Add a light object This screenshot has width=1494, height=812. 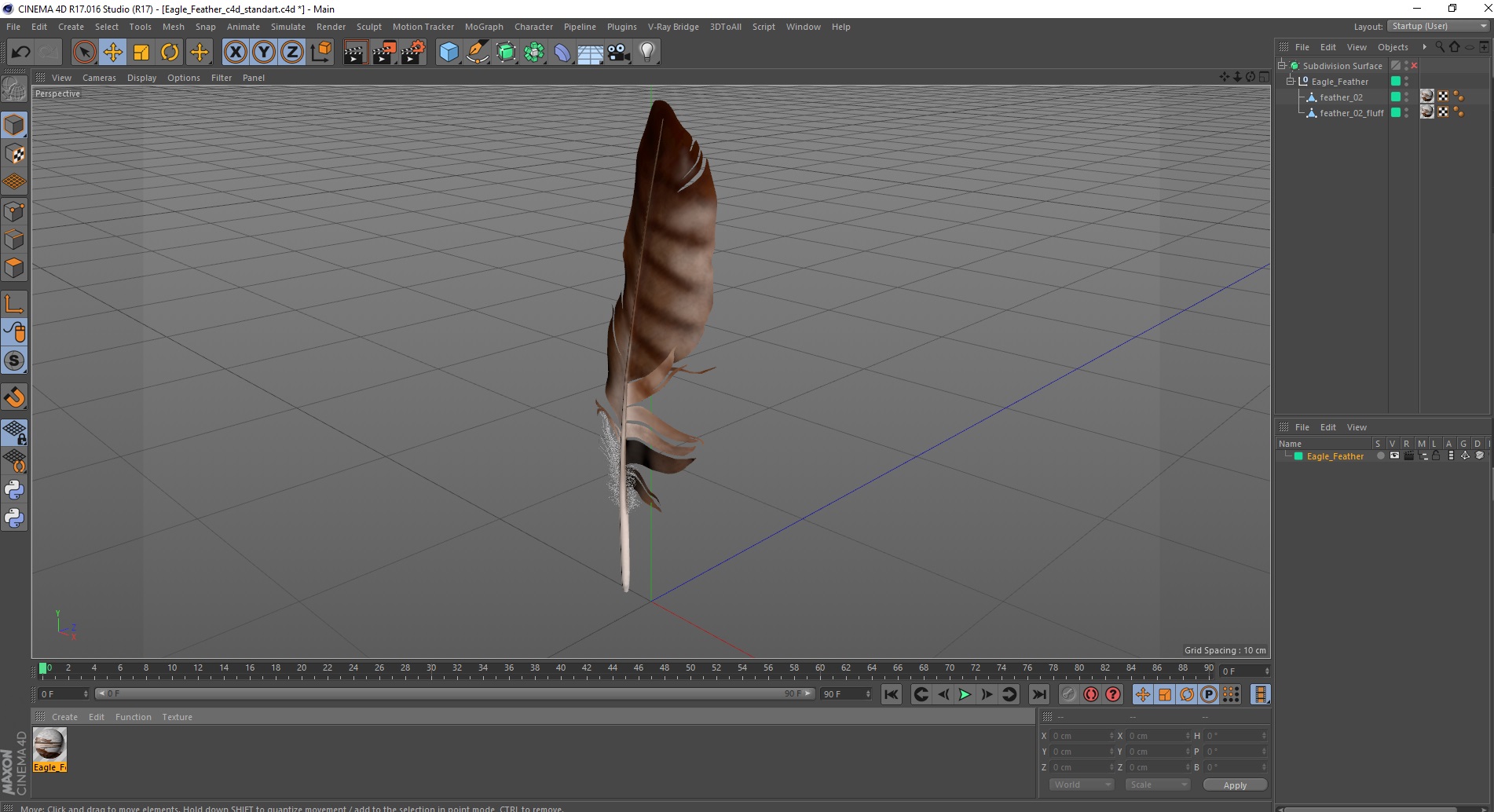pyautogui.click(x=647, y=53)
